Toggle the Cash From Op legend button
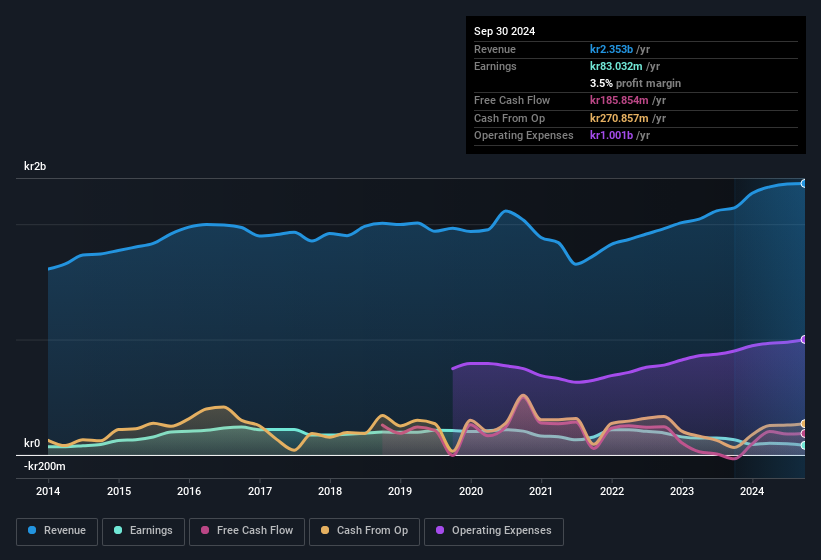This screenshot has width=821, height=560. pyautogui.click(x=364, y=531)
